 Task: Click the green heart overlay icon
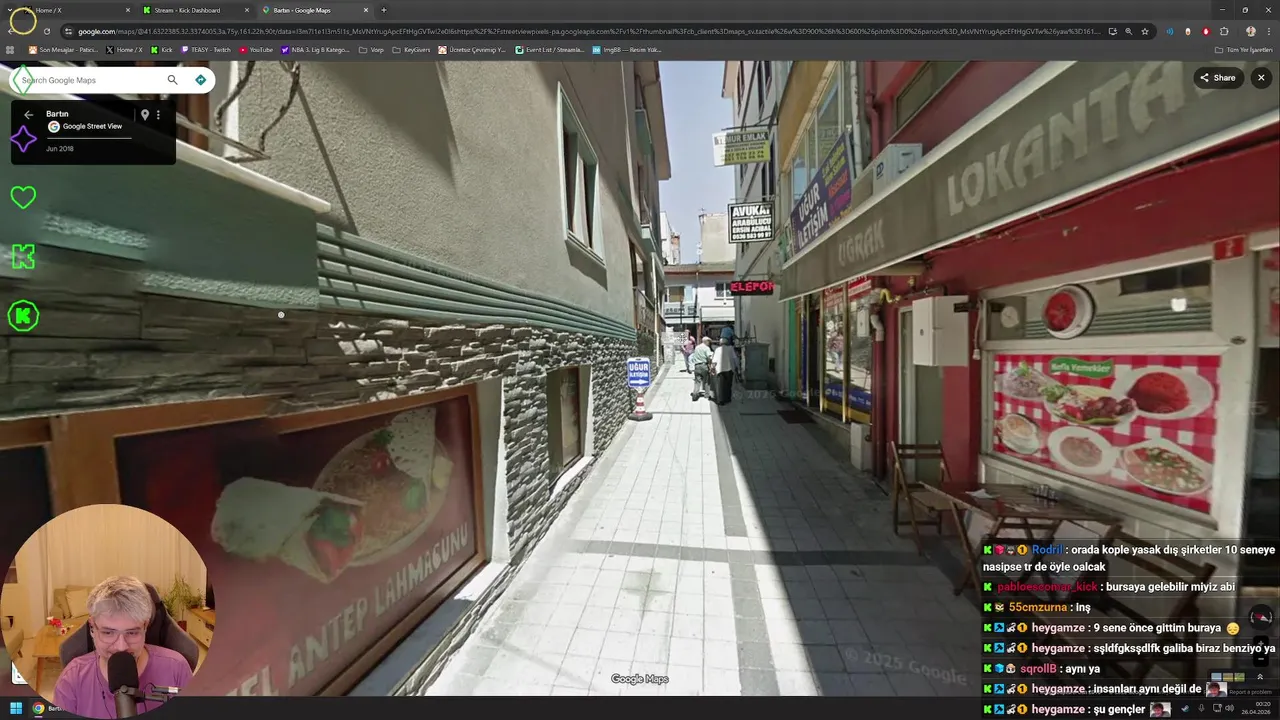[23, 197]
